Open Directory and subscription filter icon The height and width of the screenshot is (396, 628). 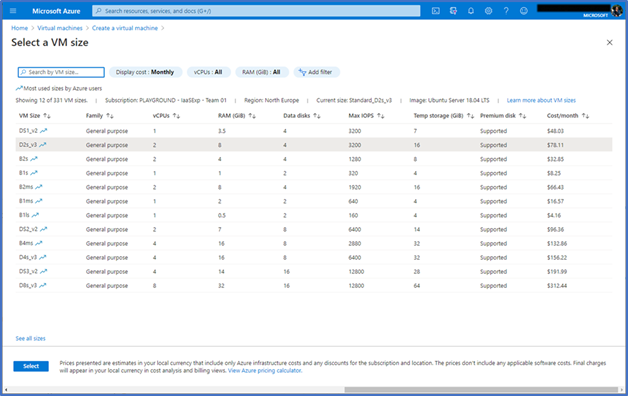453,11
